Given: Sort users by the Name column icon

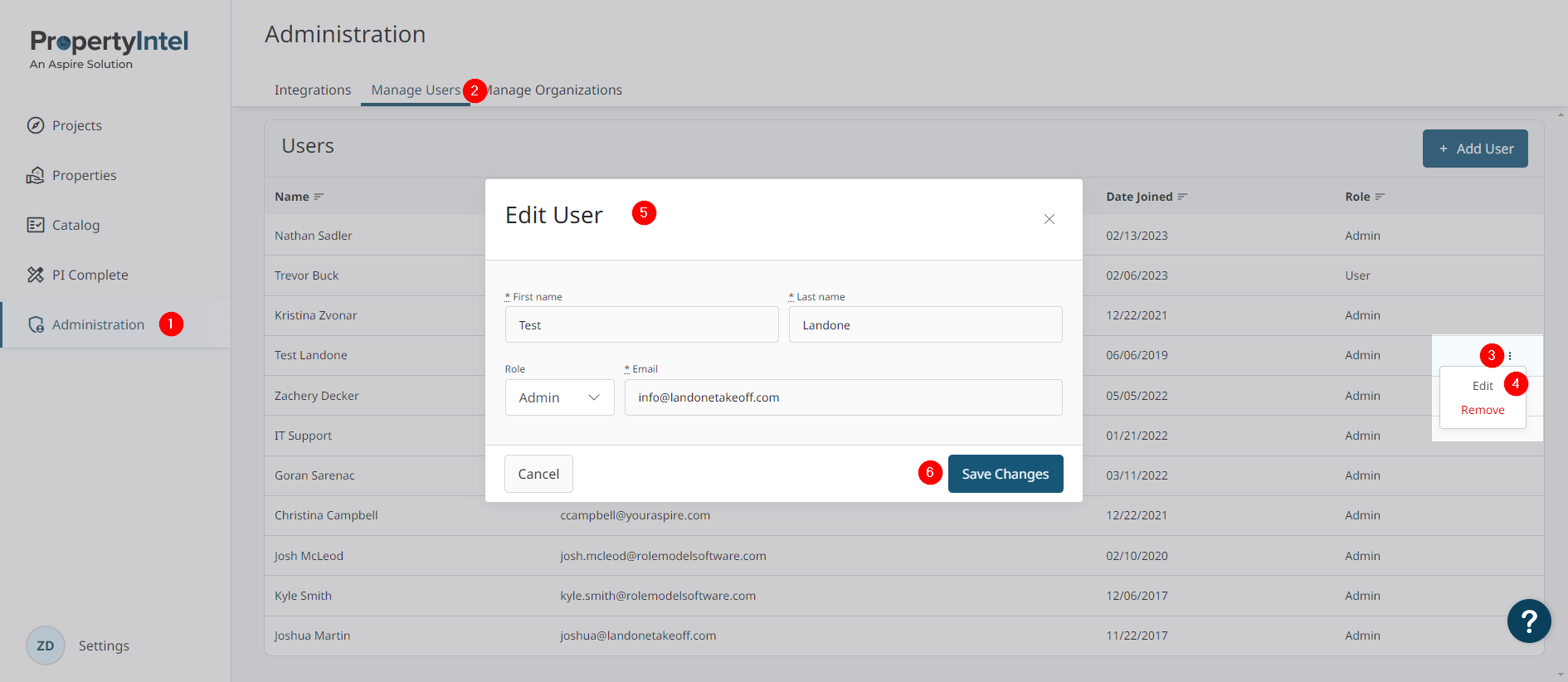Looking at the screenshot, I should coord(319,197).
